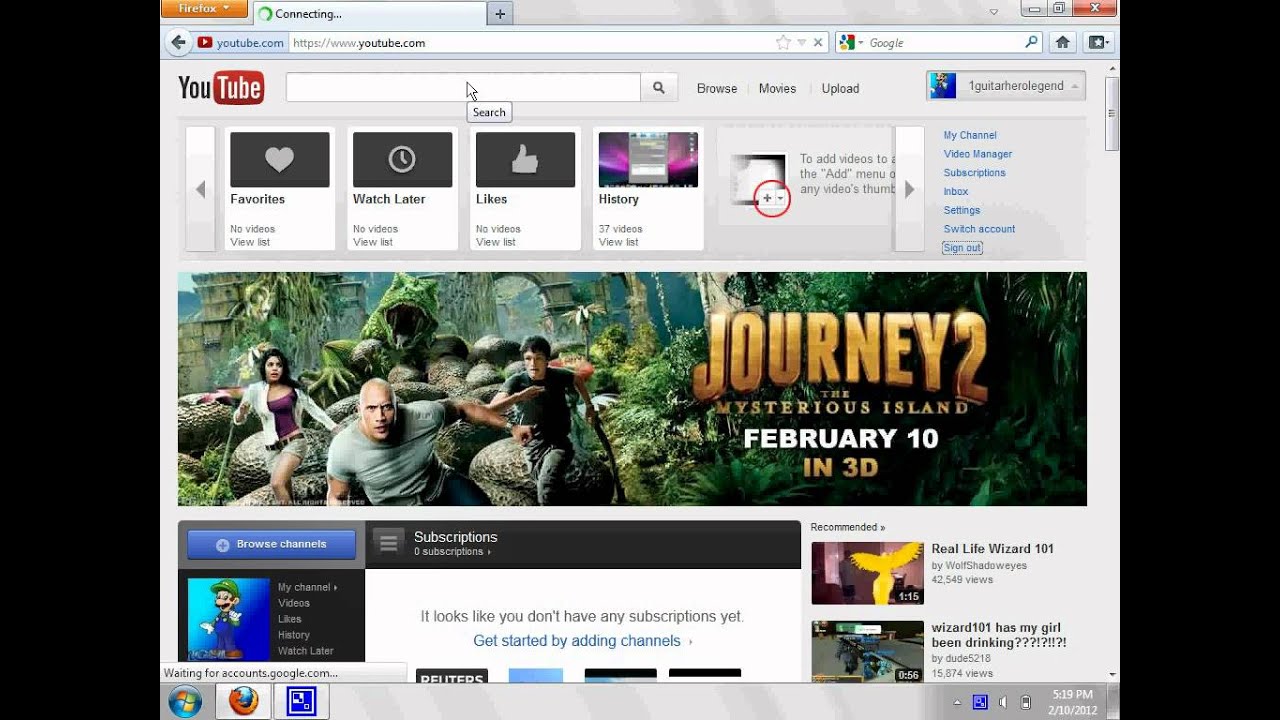
Task: Go back with the browser back arrow
Action: coord(178,42)
